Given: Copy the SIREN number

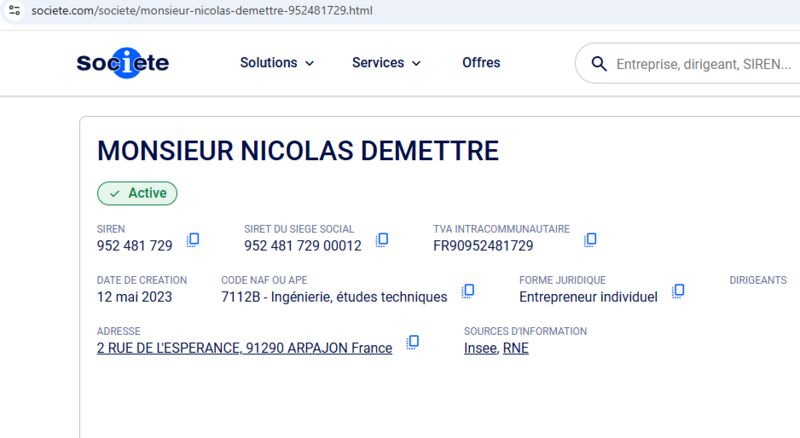Looking at the screenshot, I should [193, 239].
